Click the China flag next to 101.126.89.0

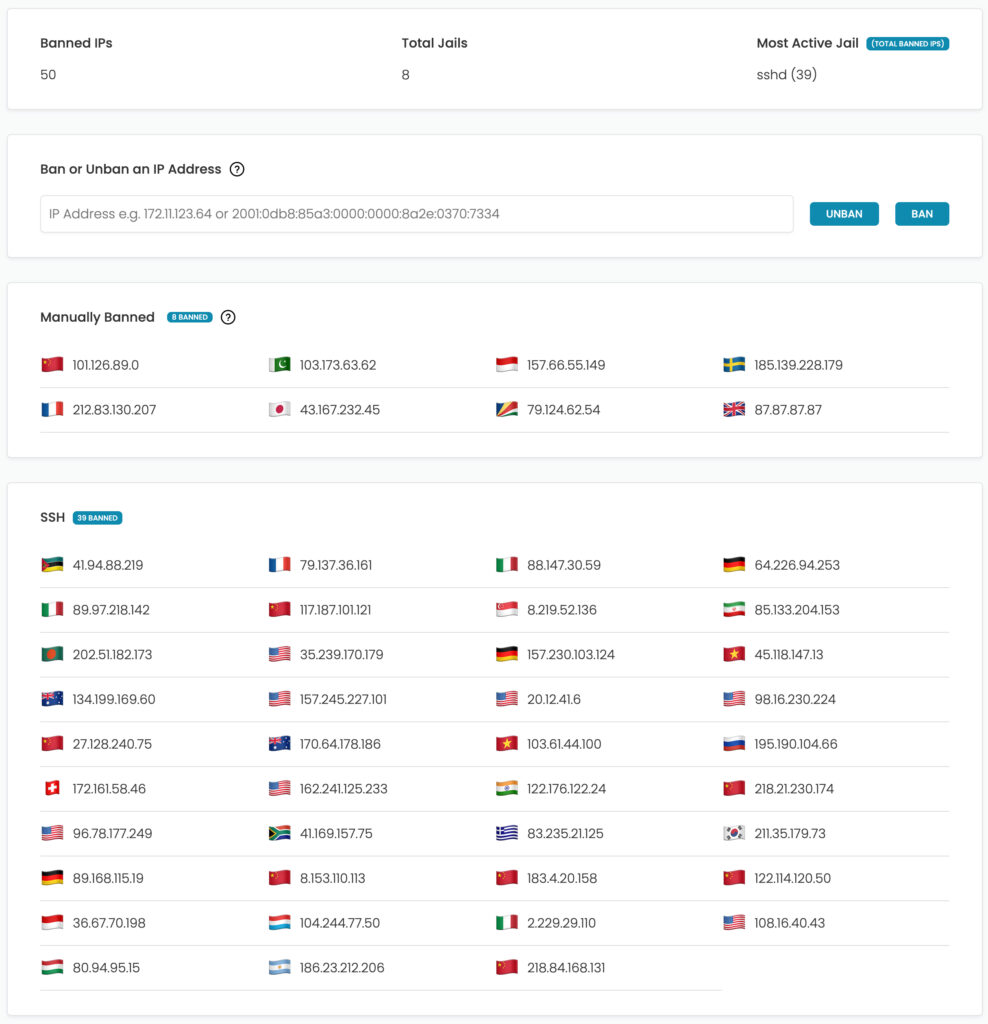click(x=52, y=364)
